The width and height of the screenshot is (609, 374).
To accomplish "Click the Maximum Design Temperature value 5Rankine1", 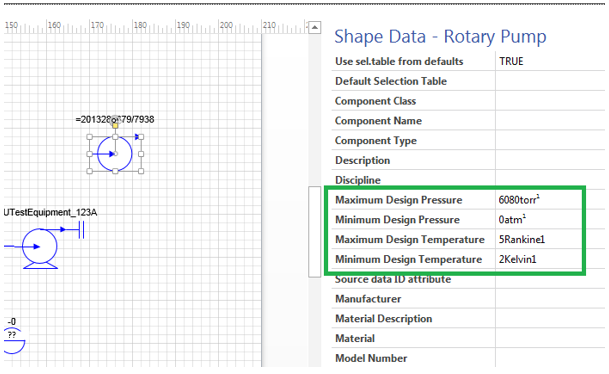I will [522, 239].
